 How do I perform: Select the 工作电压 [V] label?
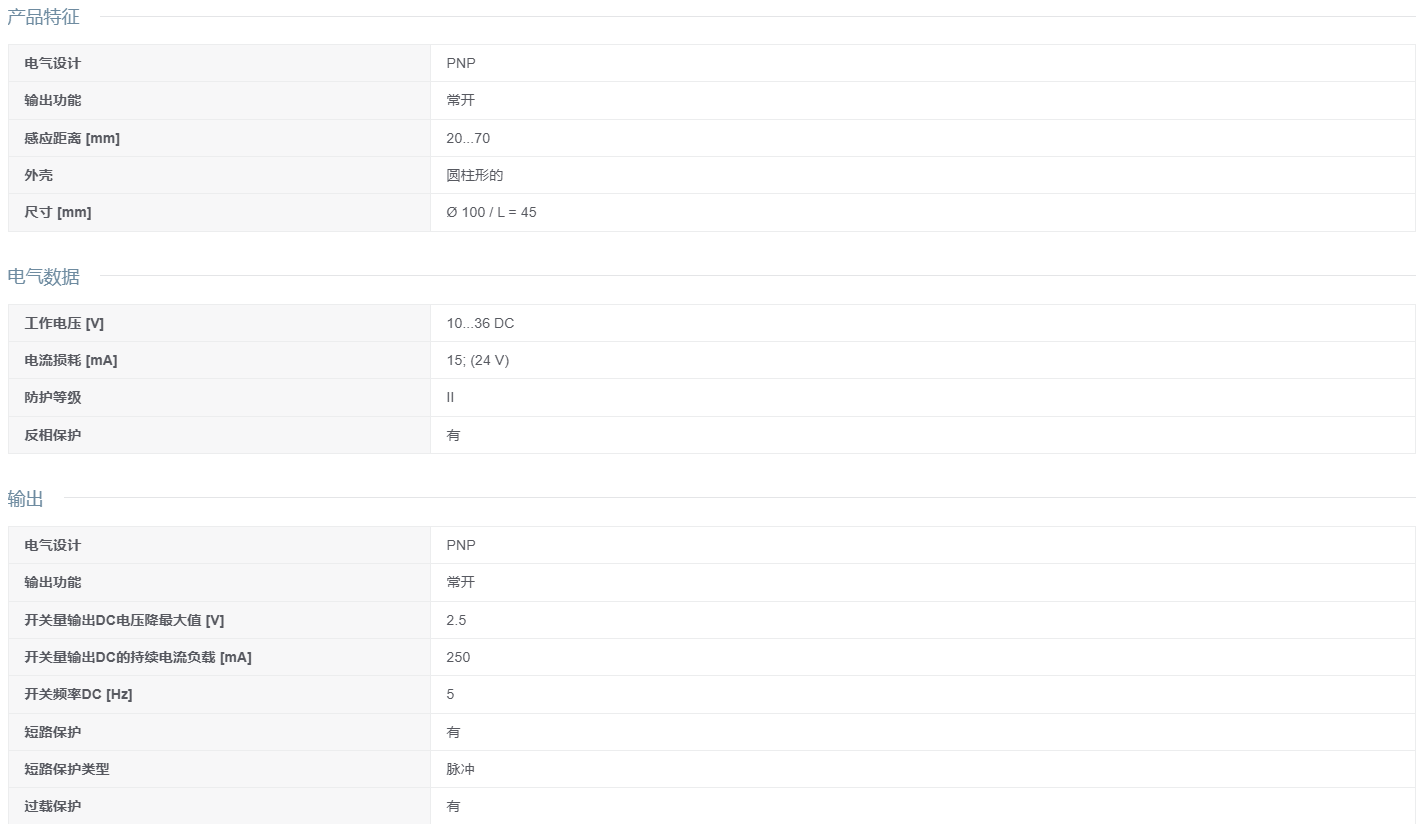64,323
